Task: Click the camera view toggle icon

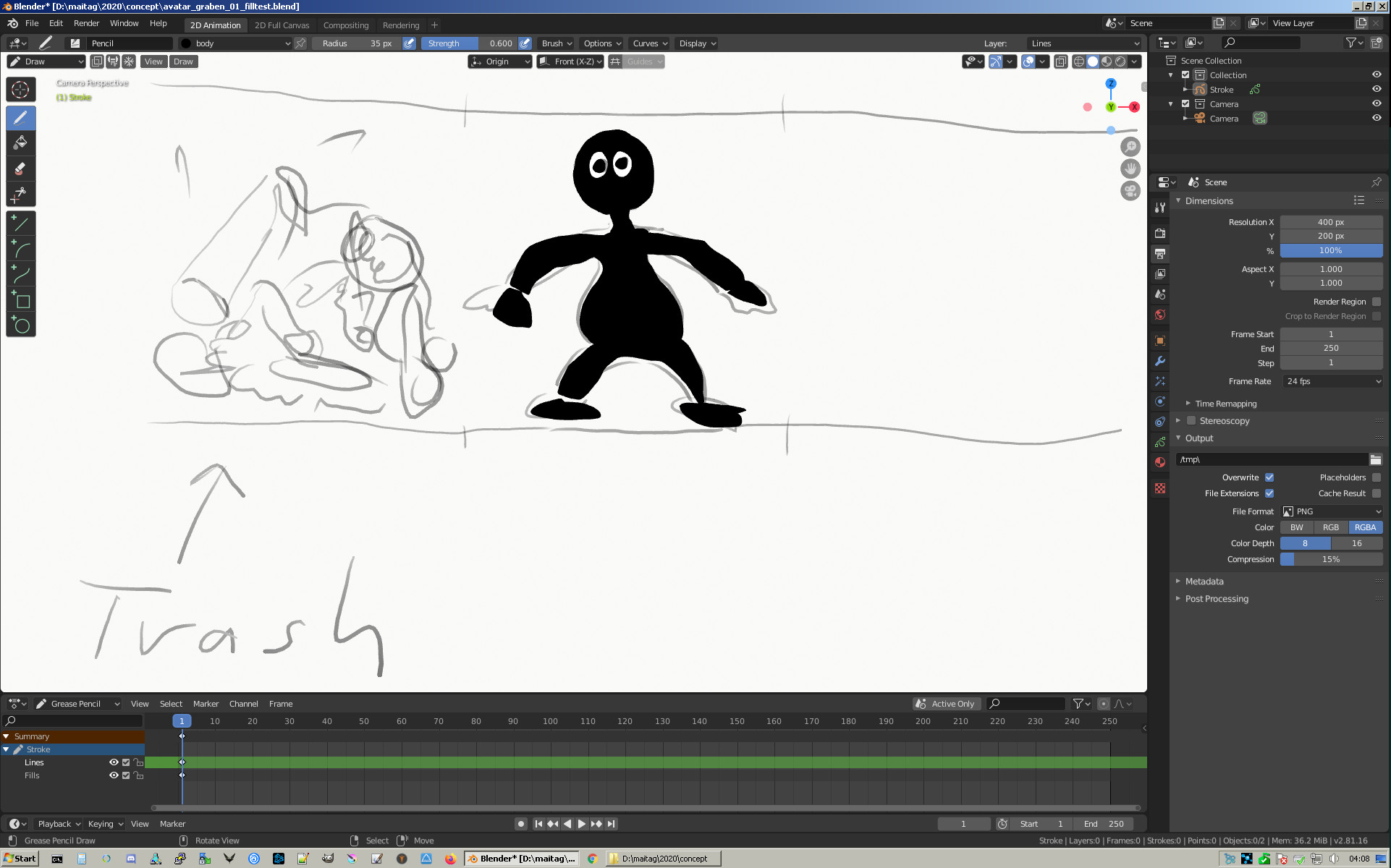Action: 1130,191
